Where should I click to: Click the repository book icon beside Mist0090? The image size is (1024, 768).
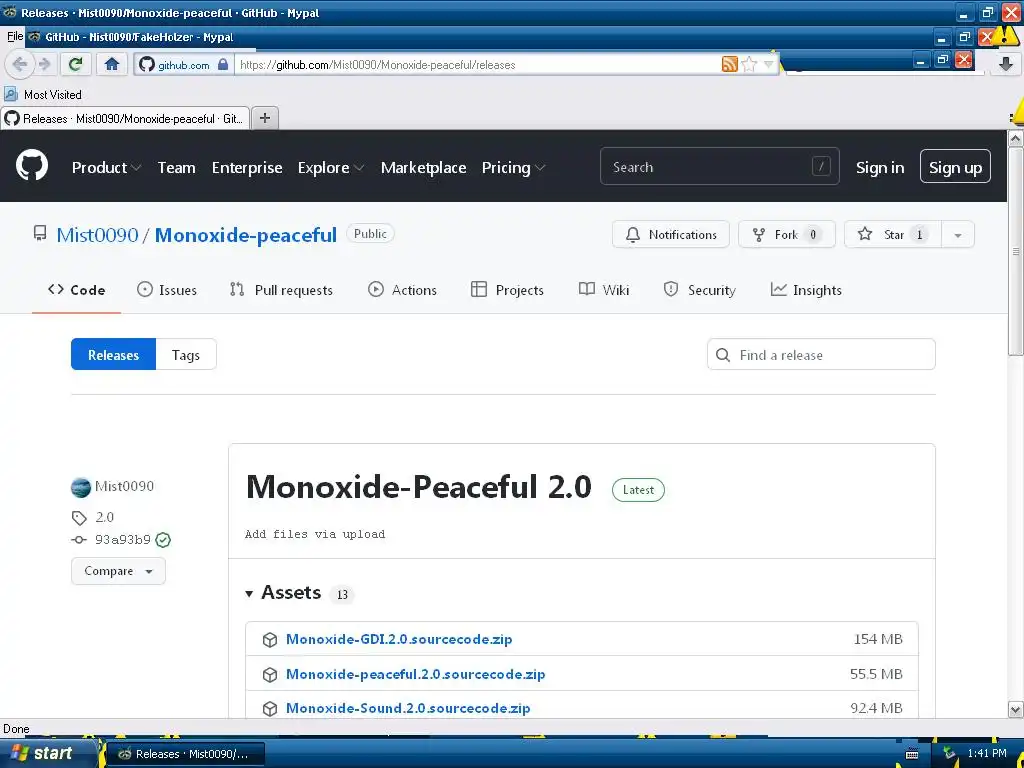click(40, 233)
